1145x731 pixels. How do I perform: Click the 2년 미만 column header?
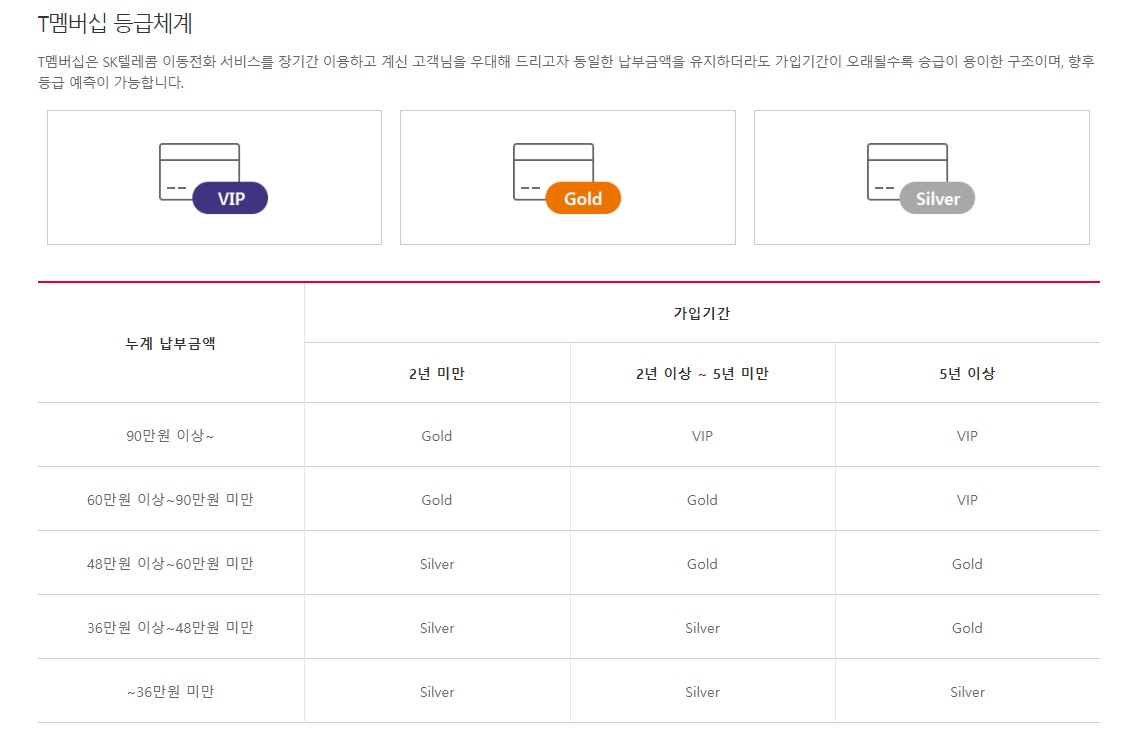click(437, 373)
